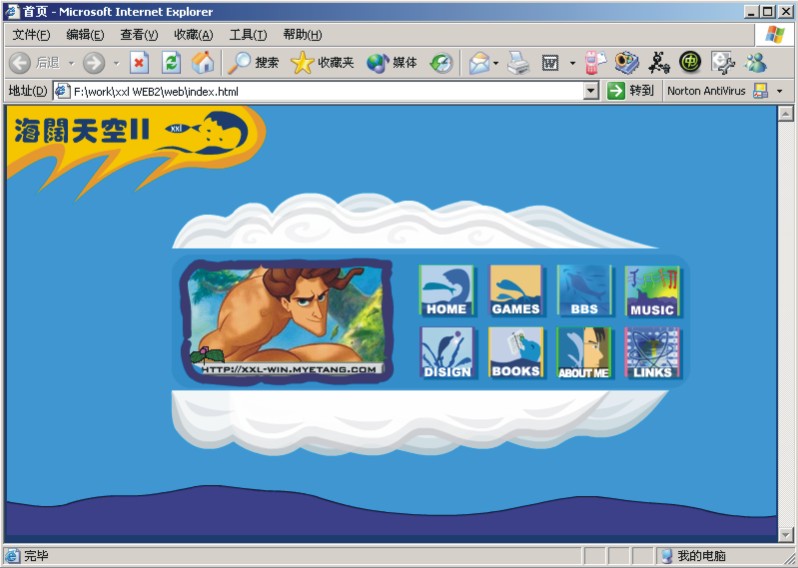The image size is (798, 568).
Task: Go to the Home page toolbar icon
Action: (x=202, y=63)
